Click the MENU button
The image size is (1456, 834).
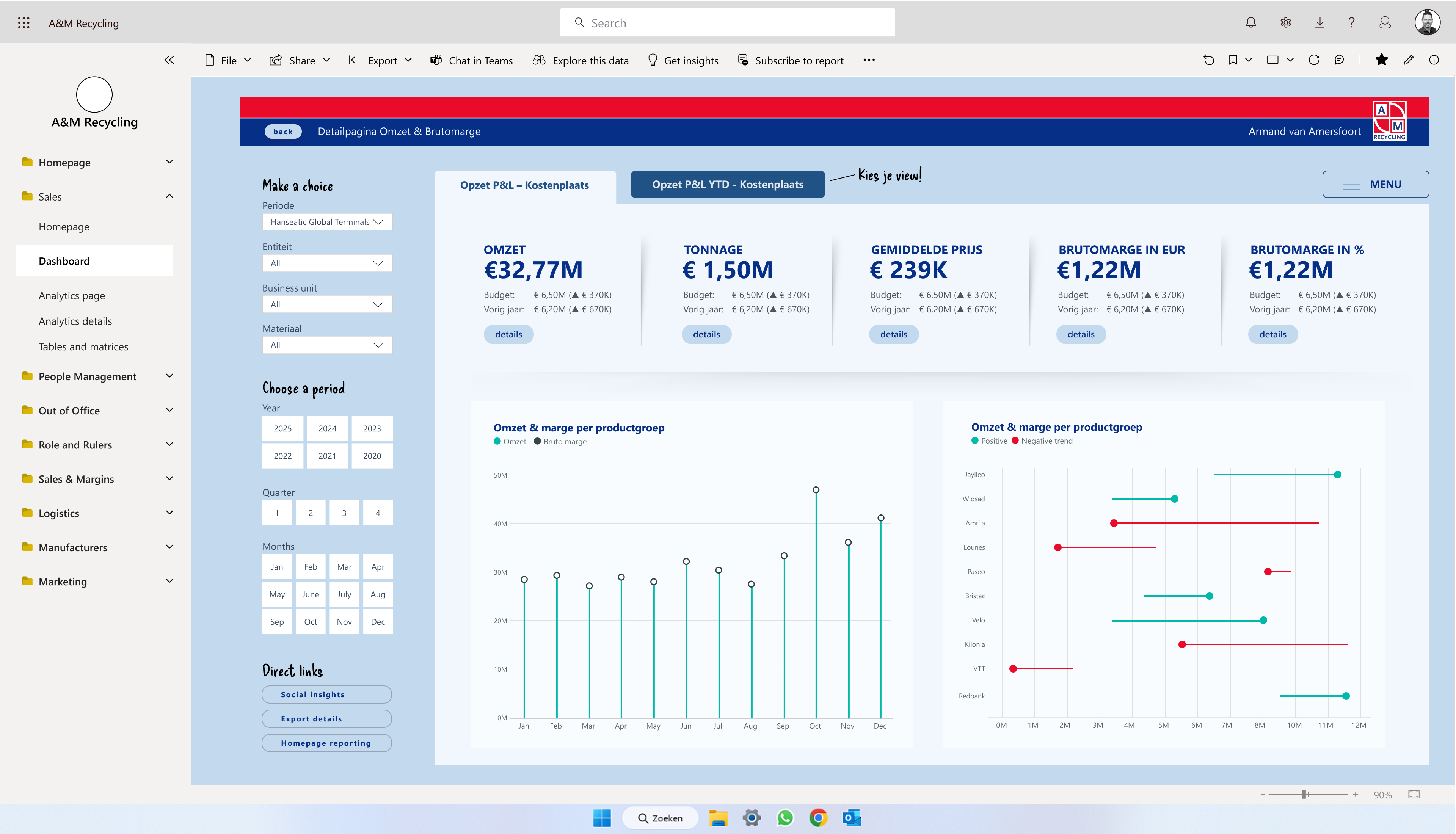click(1375, 185)
